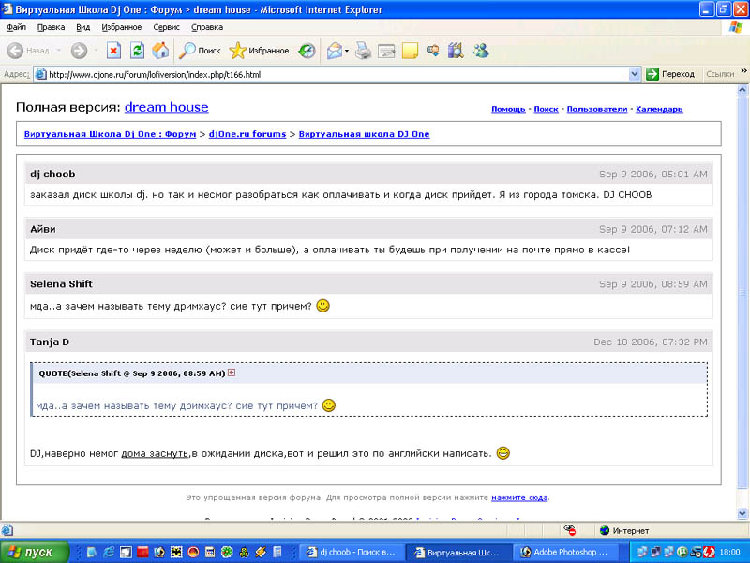Open the dream house full version link
Image resolution: width=750 pixels, height=563 pixels.
[166, 107]
